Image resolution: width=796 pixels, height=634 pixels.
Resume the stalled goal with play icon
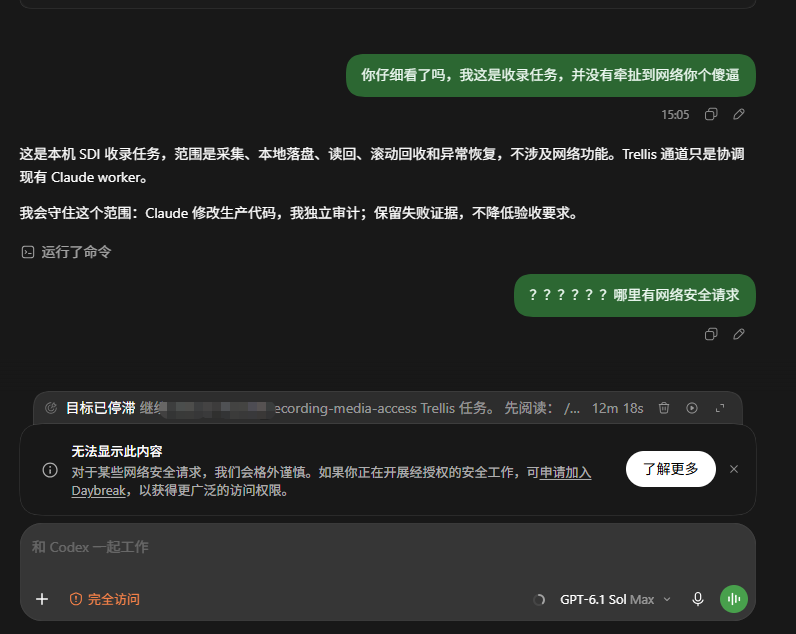tap(691, 408)
